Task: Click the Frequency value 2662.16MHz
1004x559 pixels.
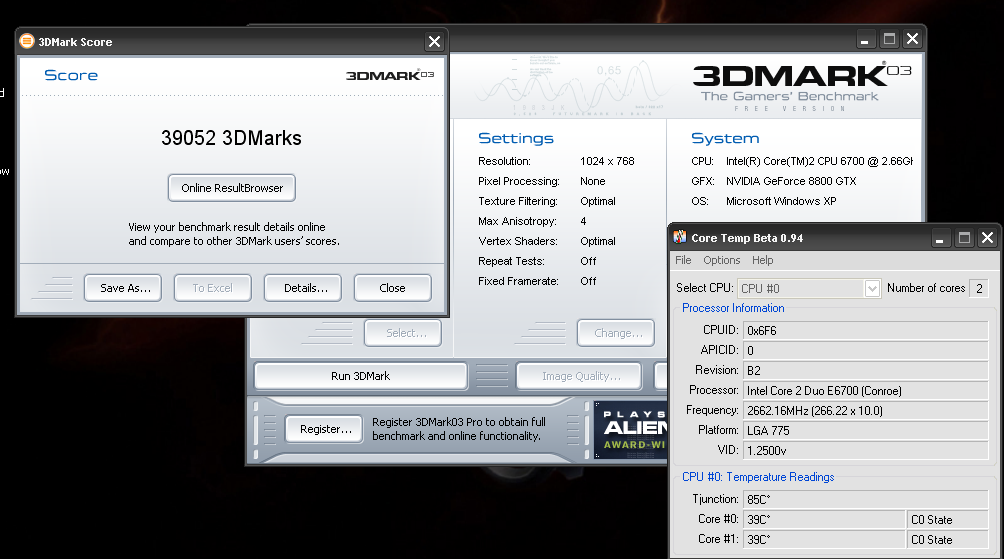Action: click(x=866, y=410)
